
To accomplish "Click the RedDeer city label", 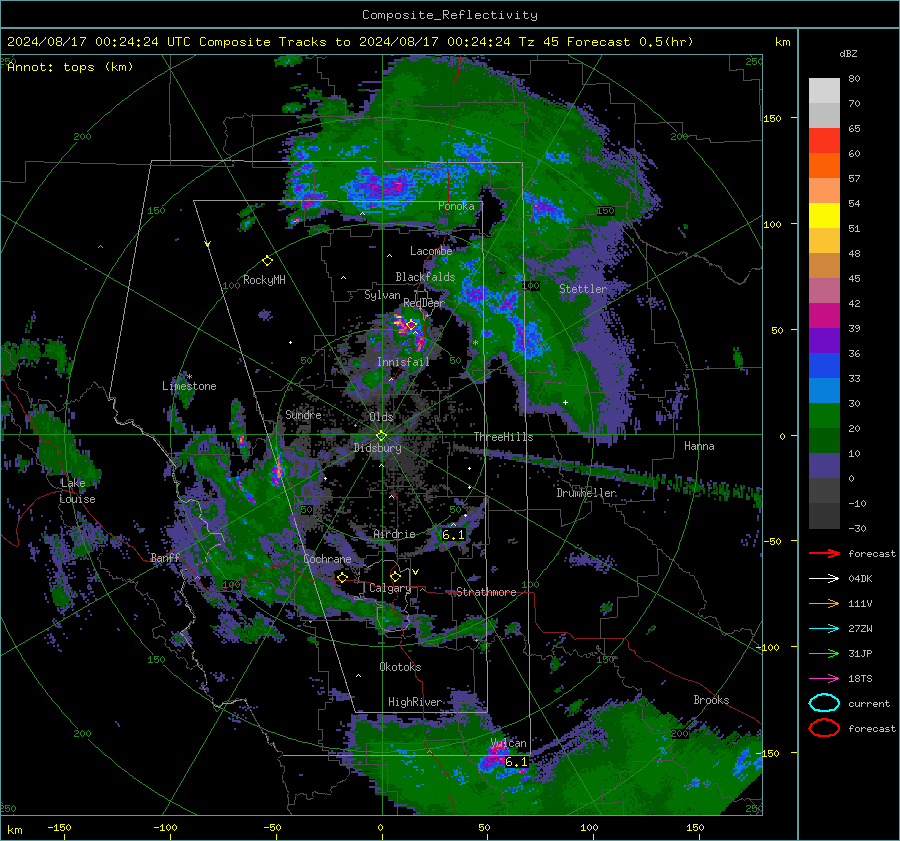I will pos(424,303).
